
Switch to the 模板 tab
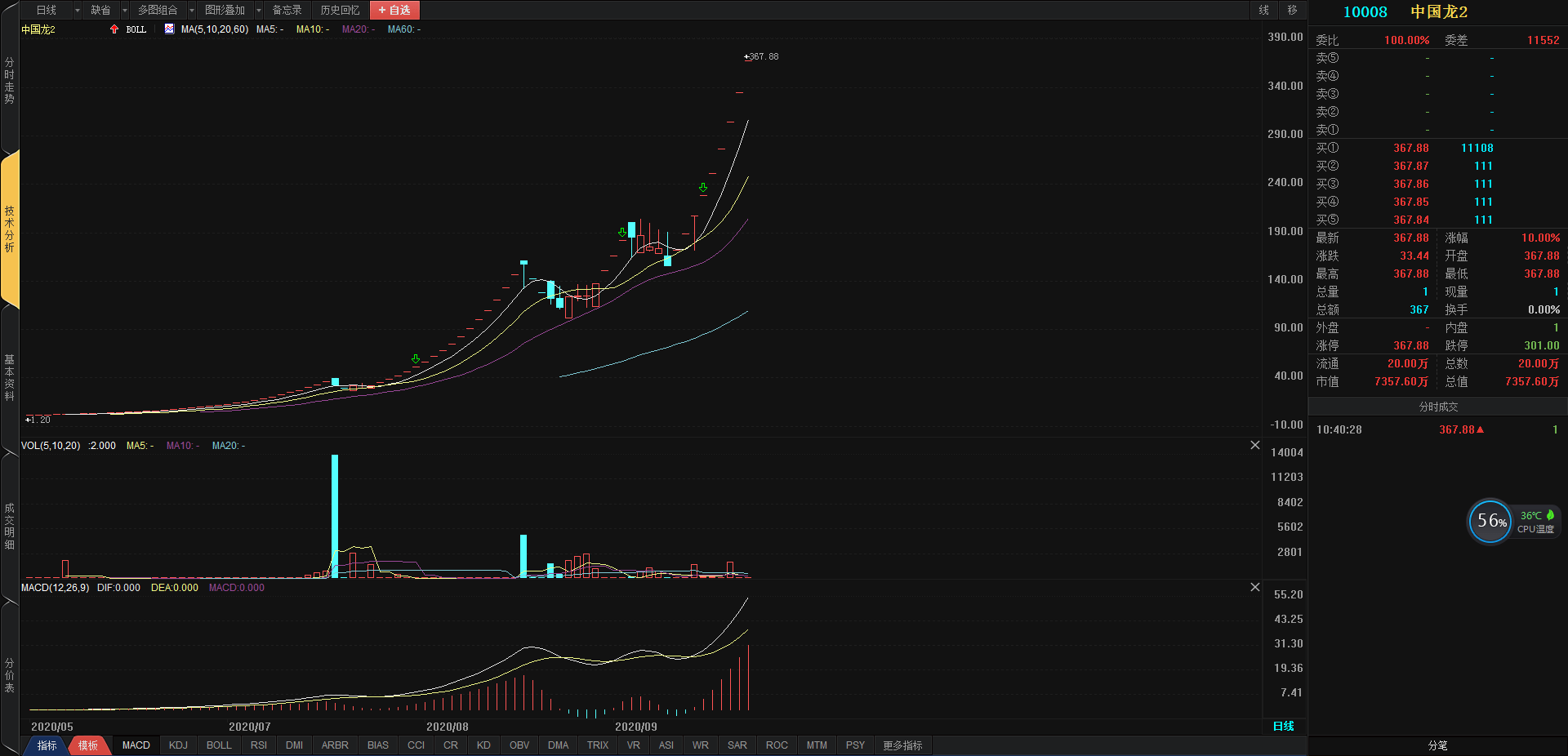(88, 745)
